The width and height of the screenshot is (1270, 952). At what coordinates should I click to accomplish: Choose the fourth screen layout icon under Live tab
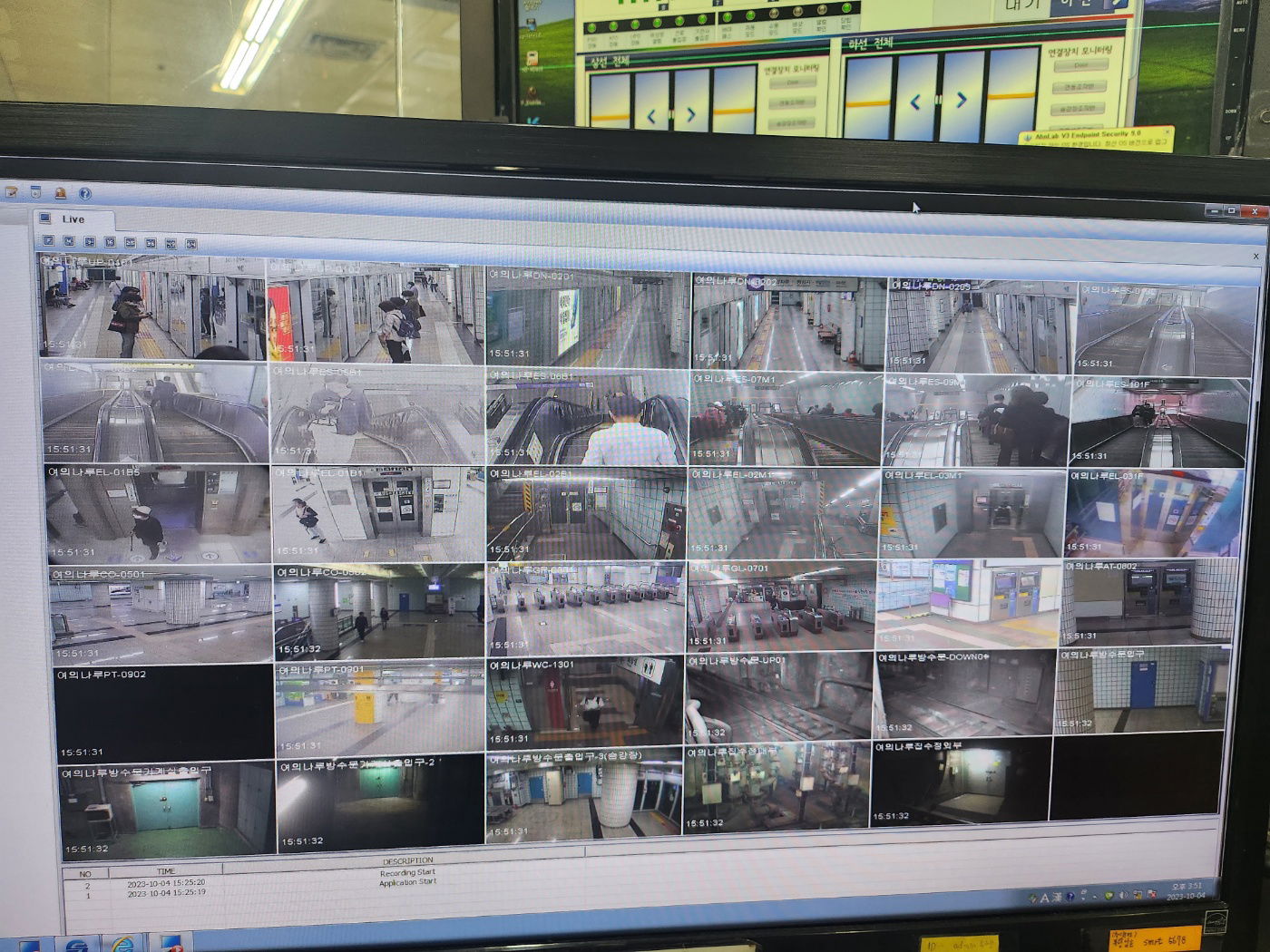110,242
